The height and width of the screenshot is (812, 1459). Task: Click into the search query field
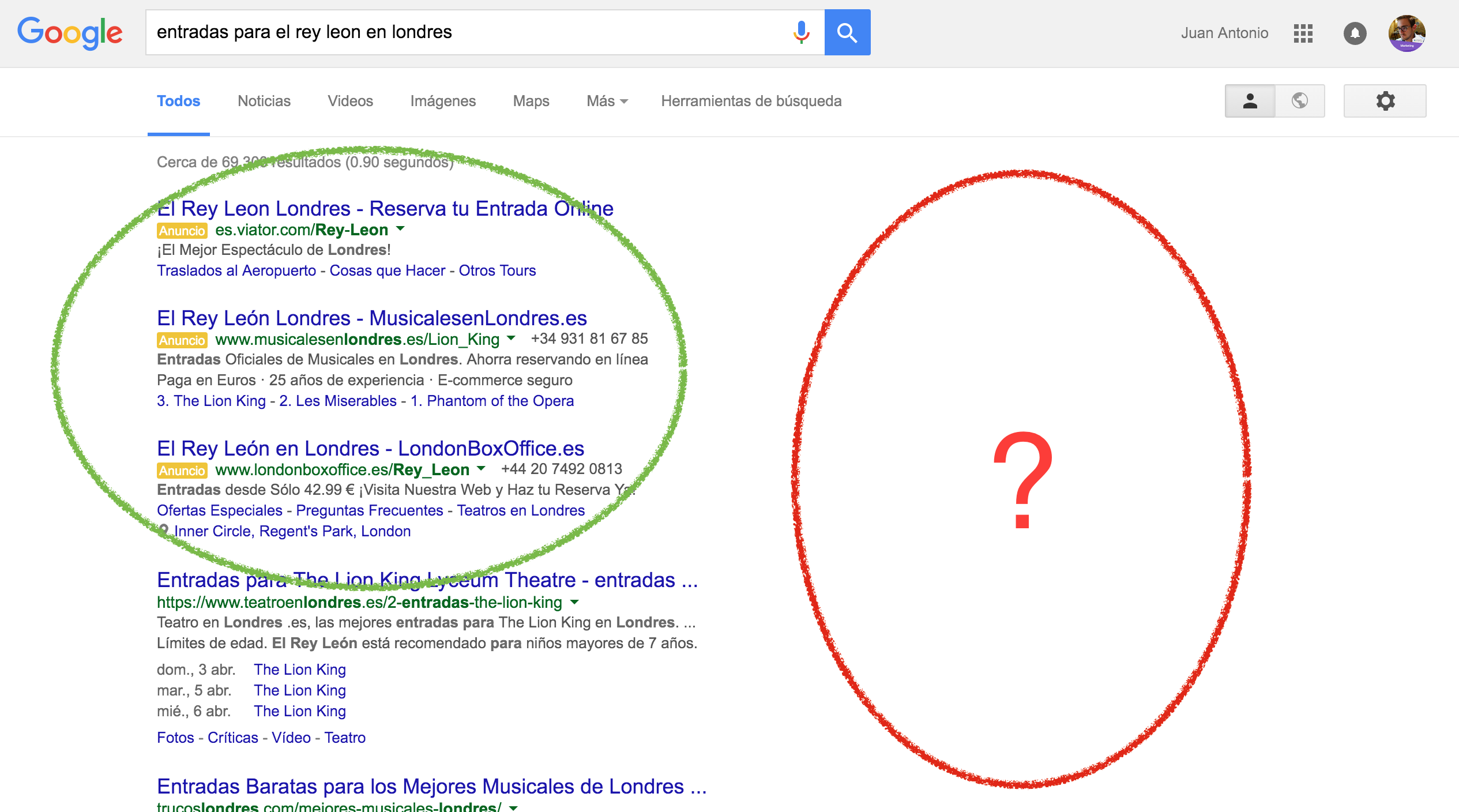[467, 32]
